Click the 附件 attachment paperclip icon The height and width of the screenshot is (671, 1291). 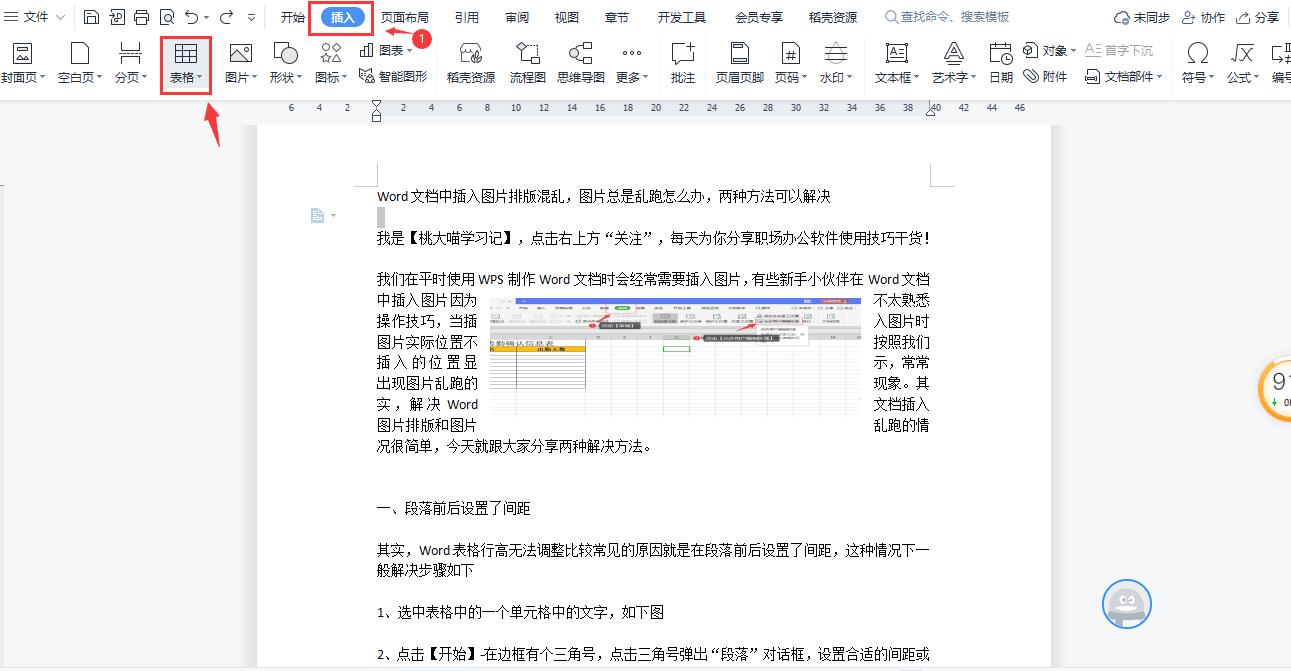pyautogui.click(x=1045, y=76)
